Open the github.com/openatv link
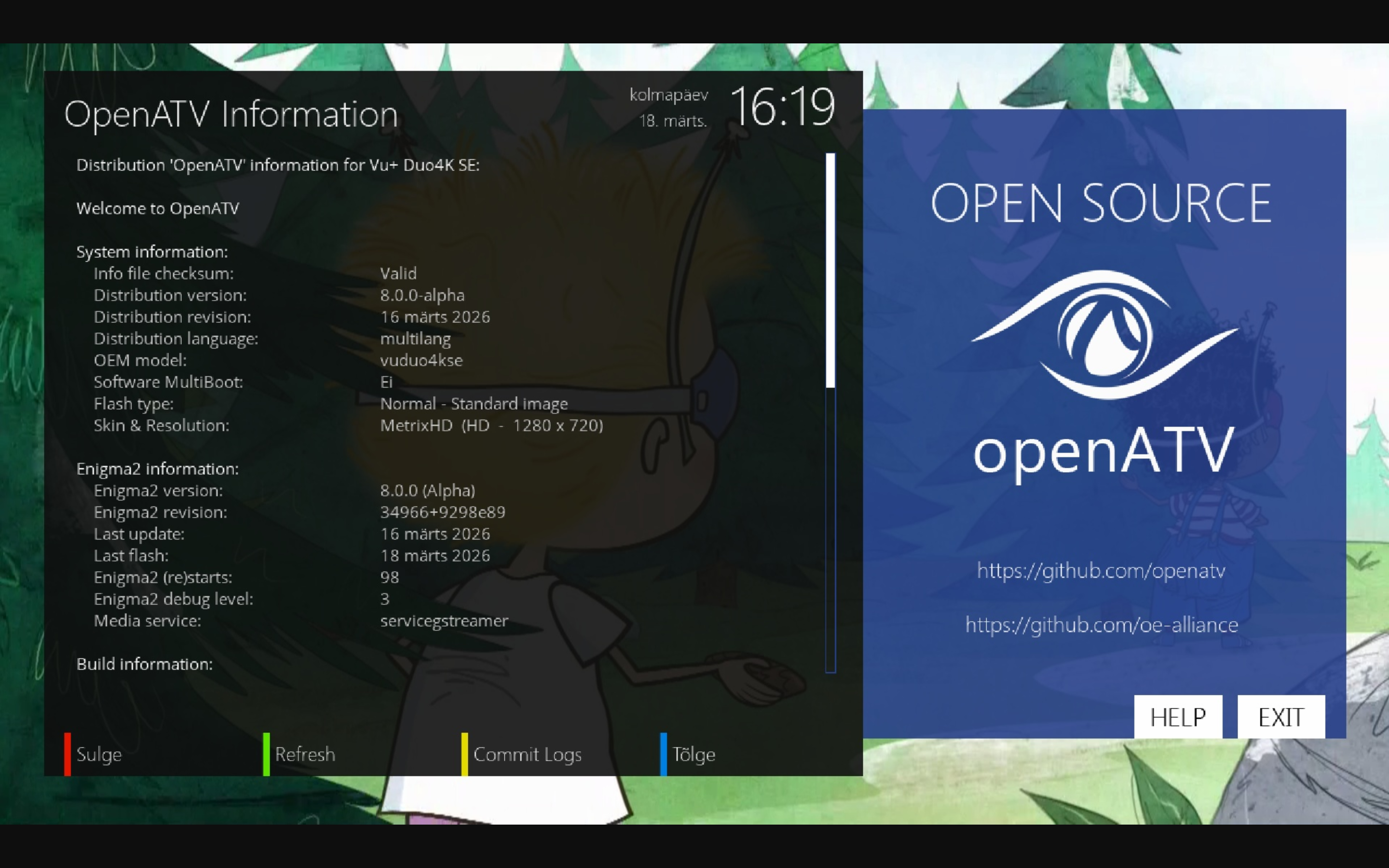 click(1101, 570)
